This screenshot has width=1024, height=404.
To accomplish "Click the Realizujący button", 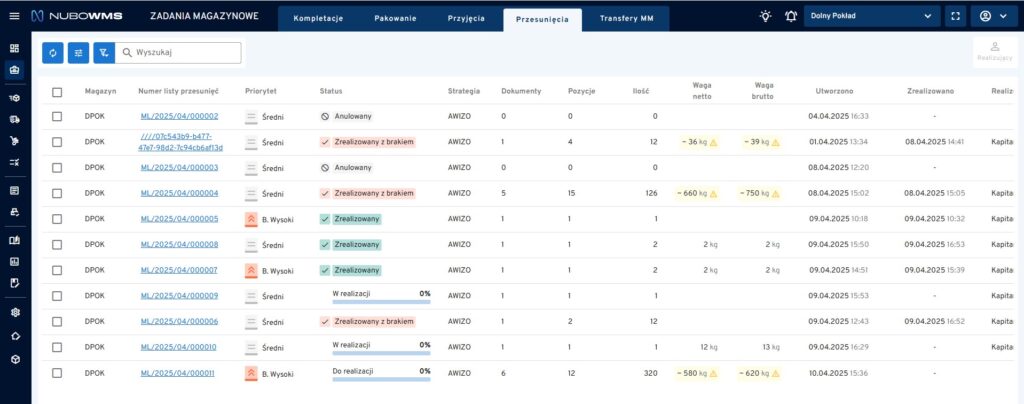I will pos(994,53).
